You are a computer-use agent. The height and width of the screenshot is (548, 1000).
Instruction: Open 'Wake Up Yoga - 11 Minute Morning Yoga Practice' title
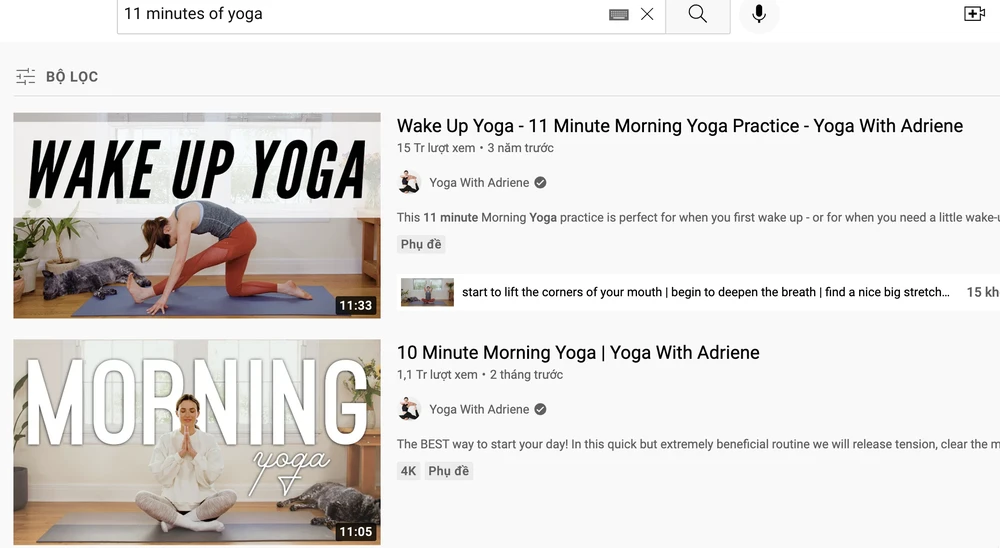tap(680, 126)
